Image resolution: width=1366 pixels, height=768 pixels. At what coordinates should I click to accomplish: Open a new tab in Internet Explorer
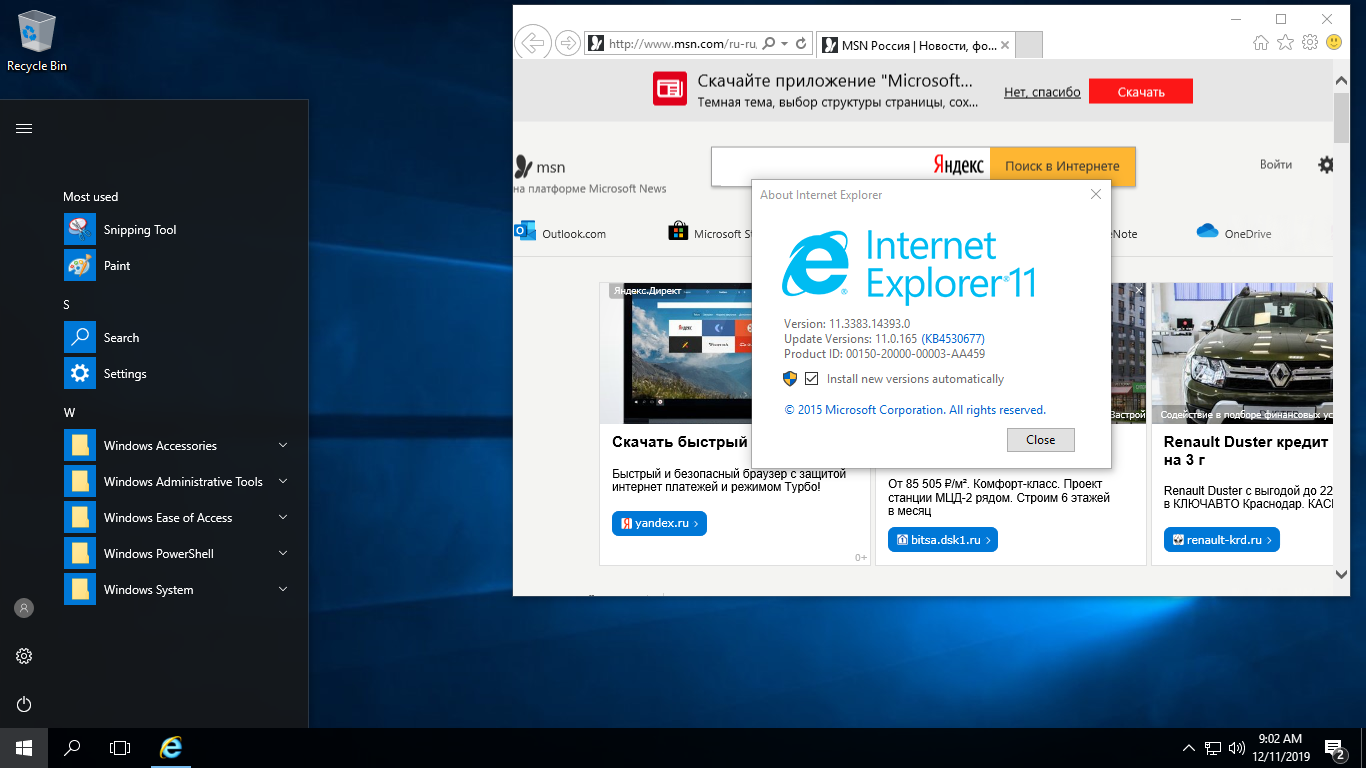click(1029, 45)
